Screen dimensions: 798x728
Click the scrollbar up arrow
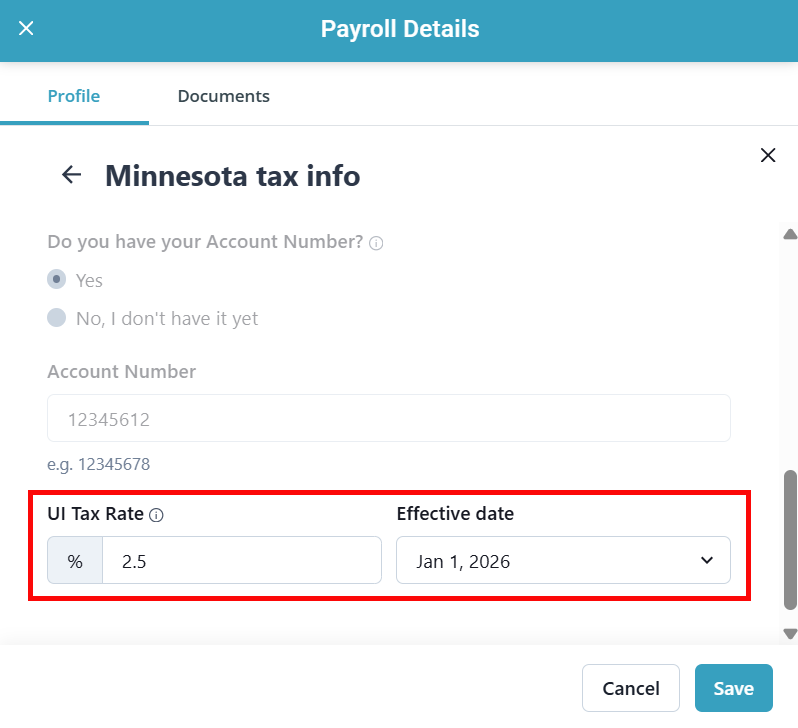pyautogui.click(x=790, y=235)
